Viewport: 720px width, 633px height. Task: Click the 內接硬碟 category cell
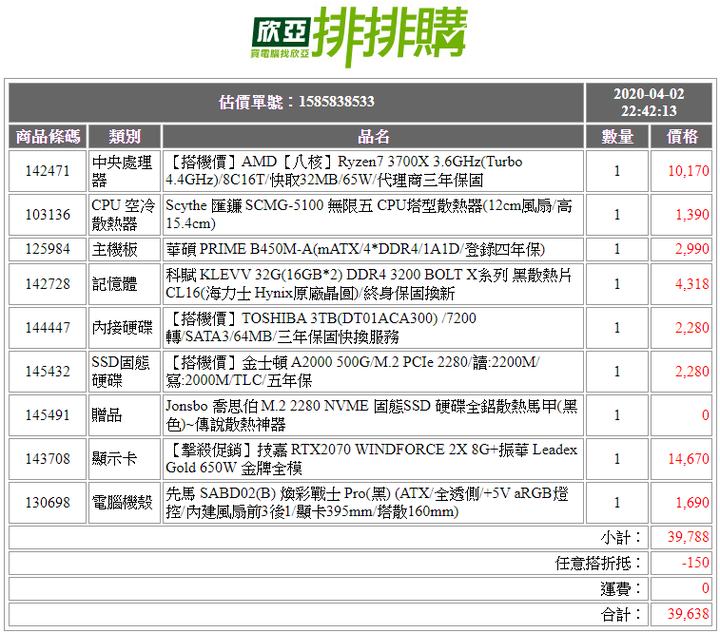click(124, 328)
